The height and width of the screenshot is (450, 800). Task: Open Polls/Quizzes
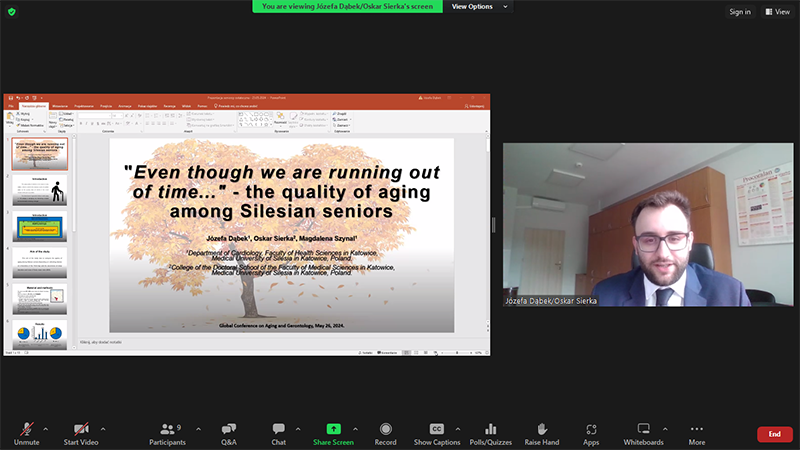point(492,429)
